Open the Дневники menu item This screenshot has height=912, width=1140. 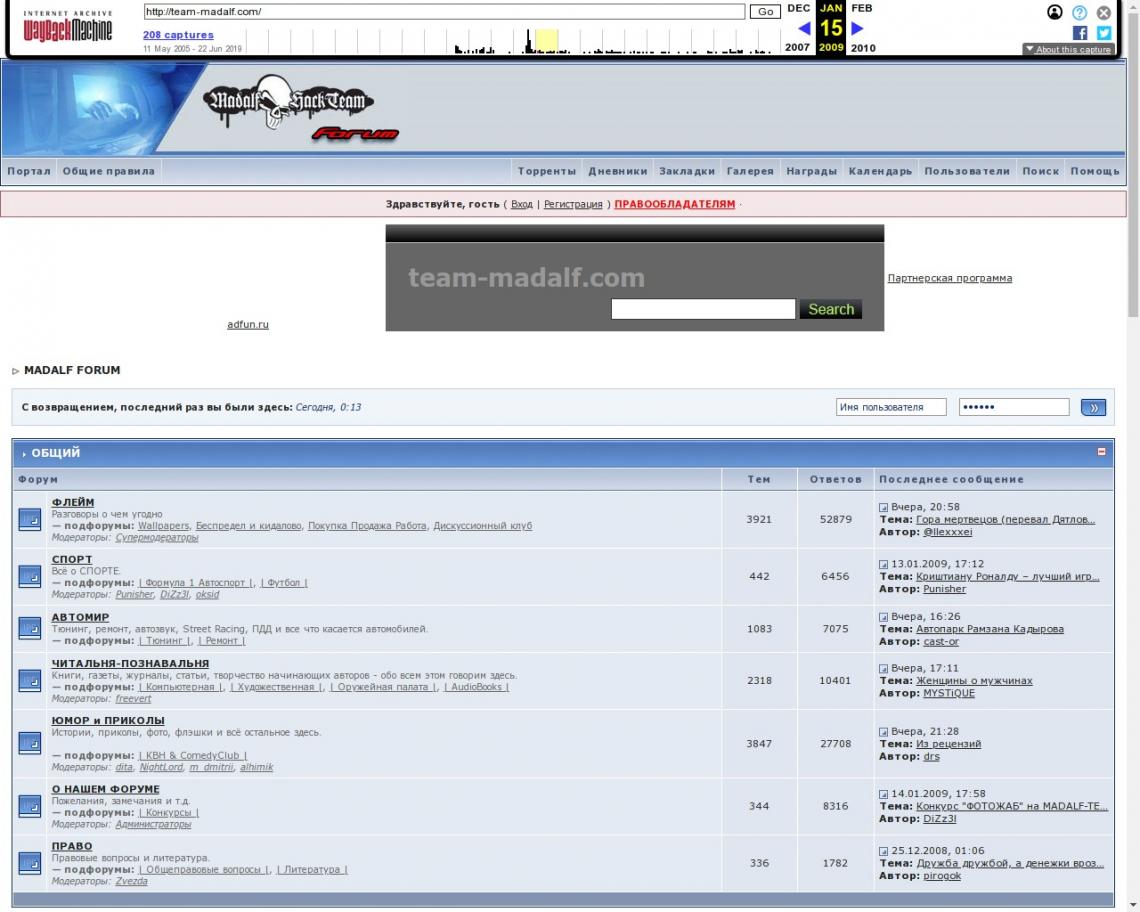(617, 171)
